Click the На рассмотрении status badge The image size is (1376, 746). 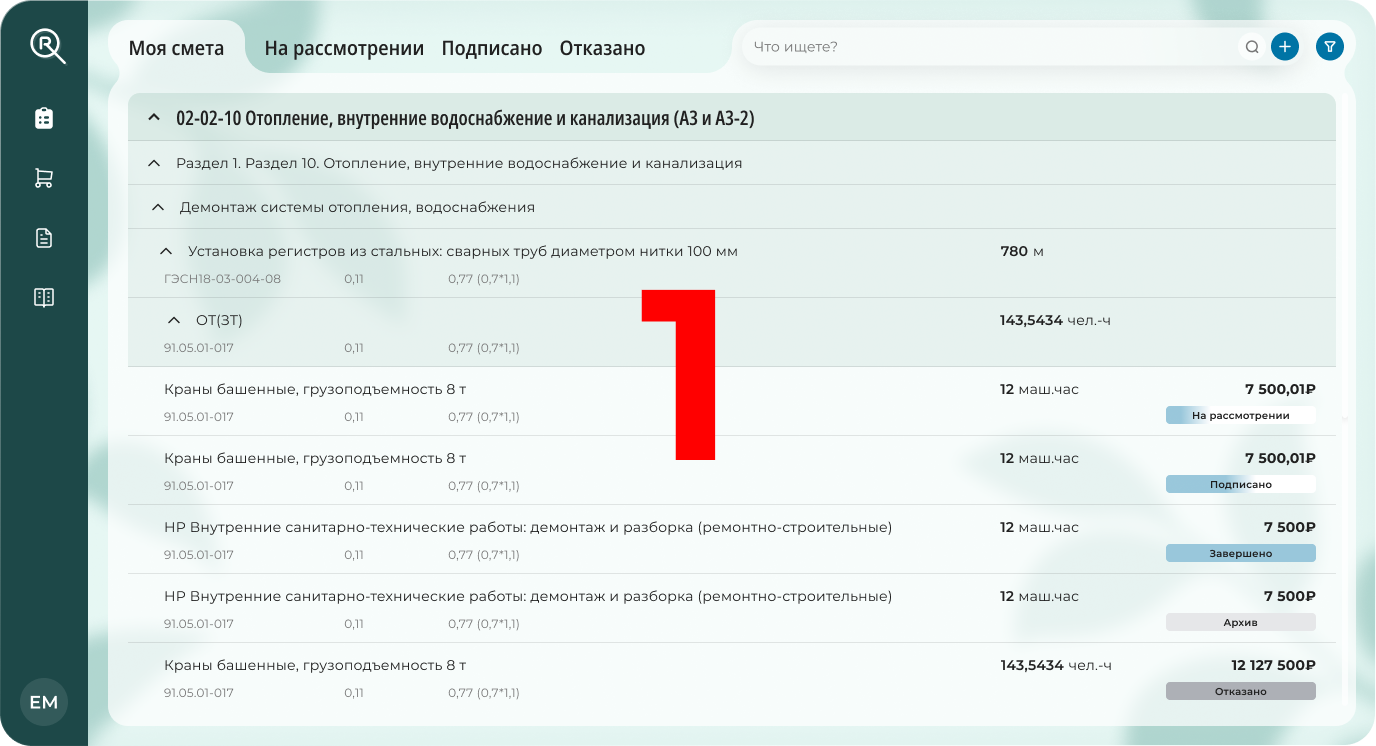(x=1240, y=414)
